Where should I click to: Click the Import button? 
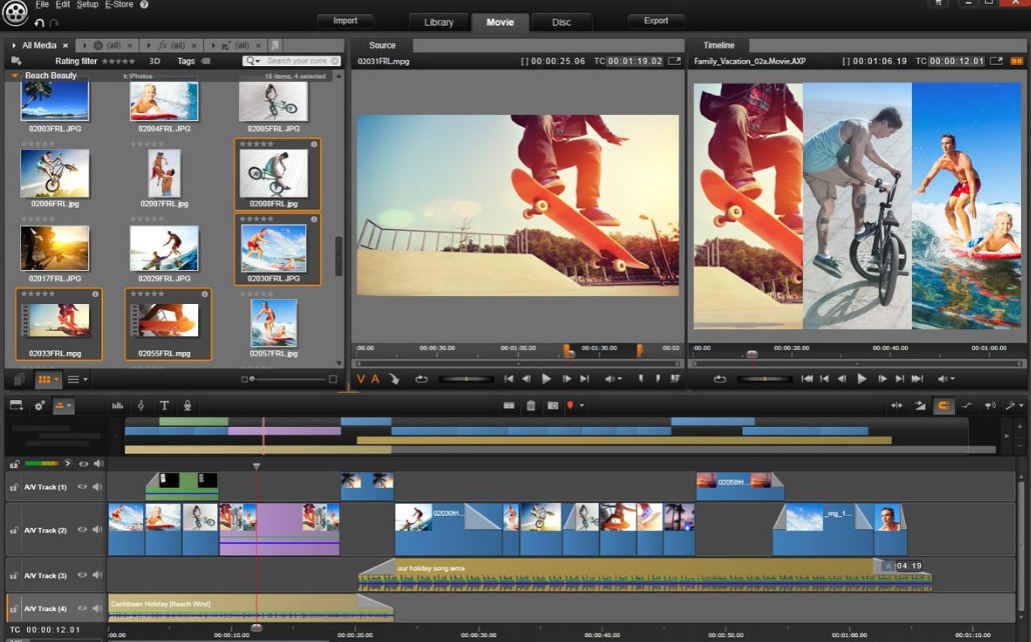[345, 21]
